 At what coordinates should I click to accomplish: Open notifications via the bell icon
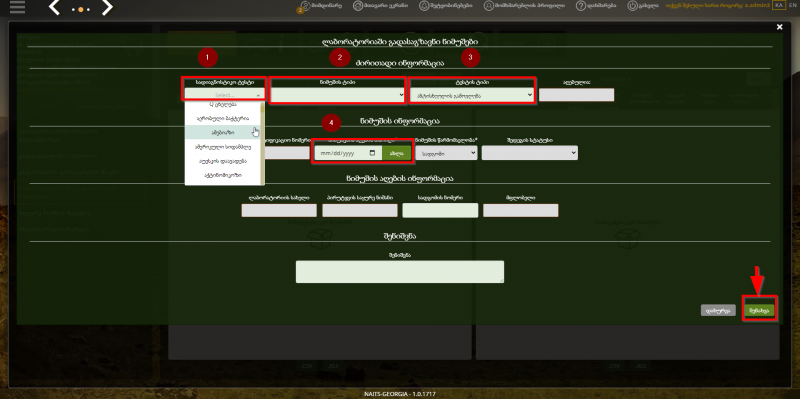424,6
